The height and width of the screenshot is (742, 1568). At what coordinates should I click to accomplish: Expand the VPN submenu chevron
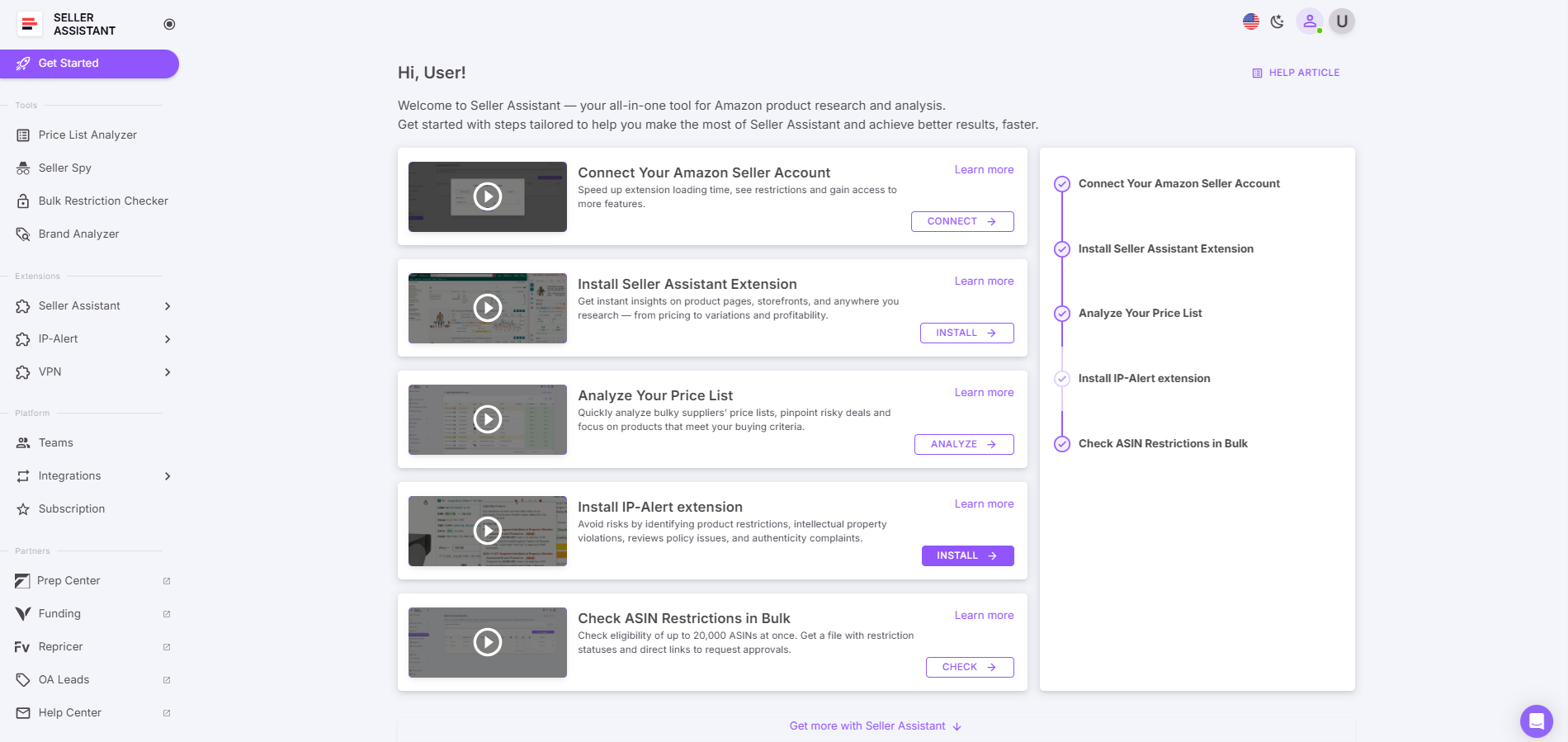click(168, 372)
